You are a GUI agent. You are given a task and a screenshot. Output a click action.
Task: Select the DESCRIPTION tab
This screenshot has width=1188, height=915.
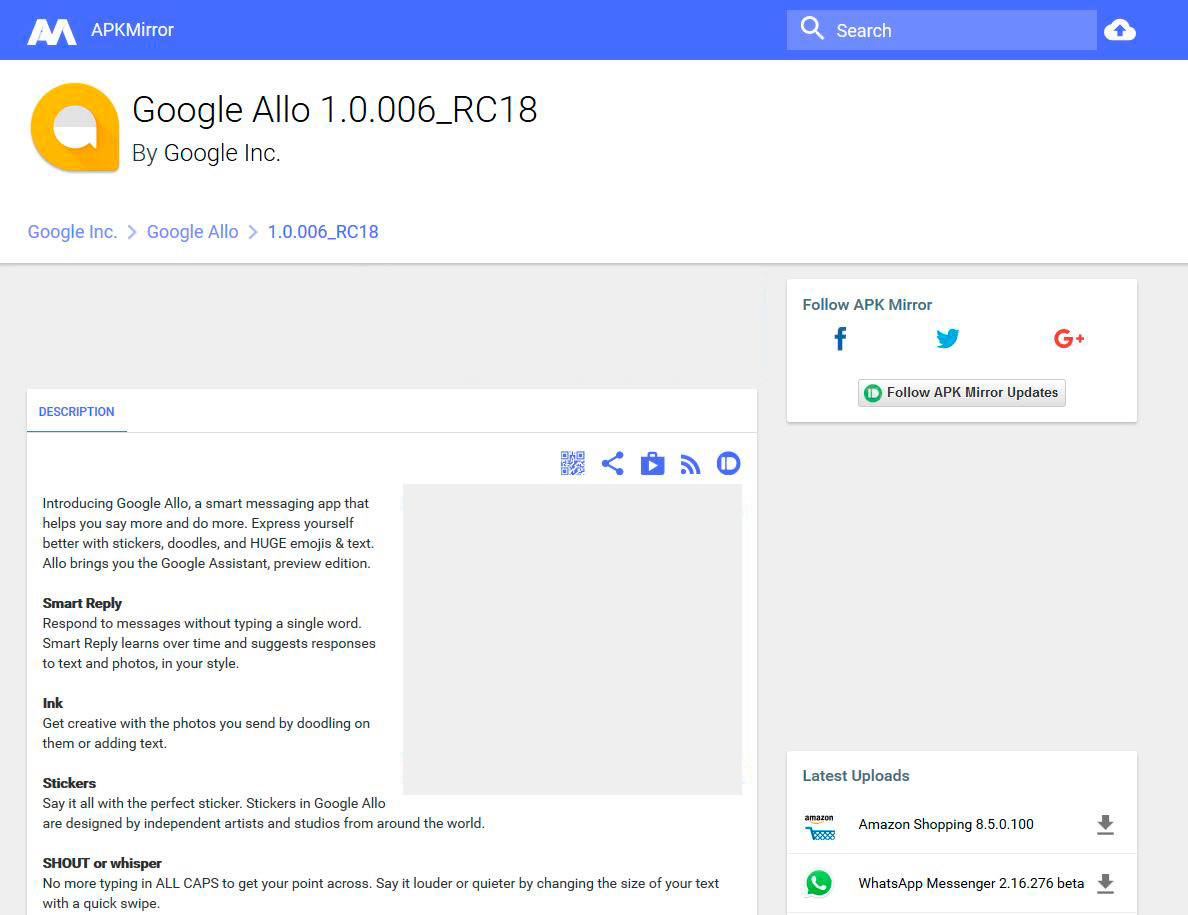pos(77,411)
